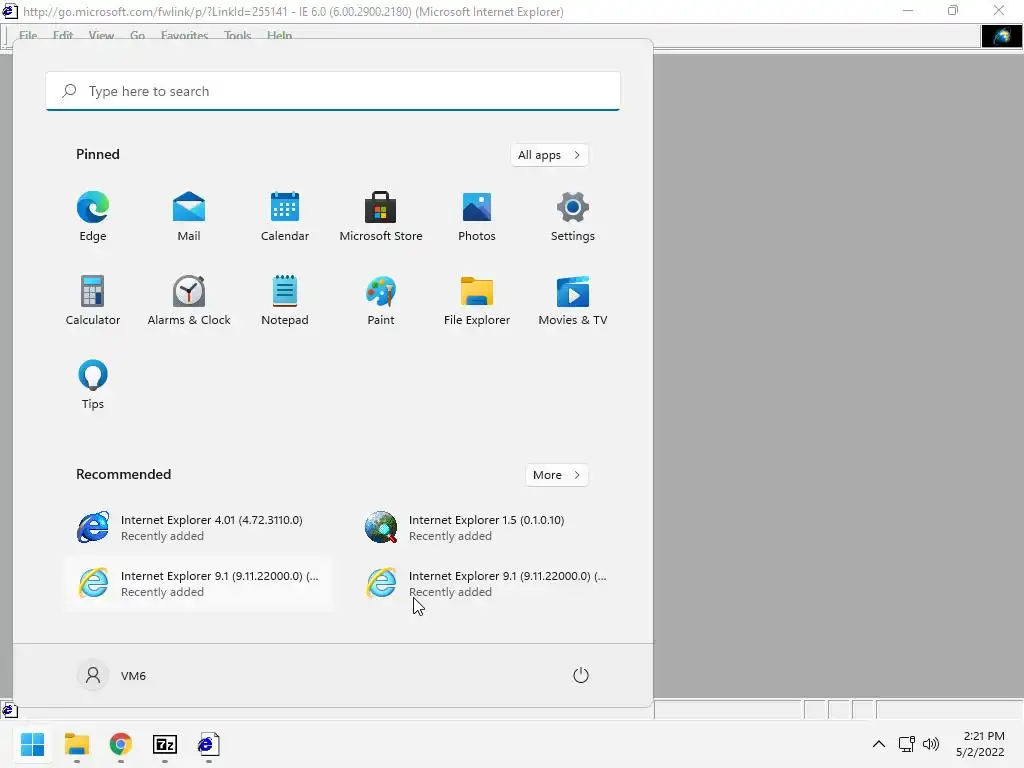The height and width of the screenshot is (768, 1024).
Task: Open the Go menu in Internet Explorer
Action: (137, 35)
